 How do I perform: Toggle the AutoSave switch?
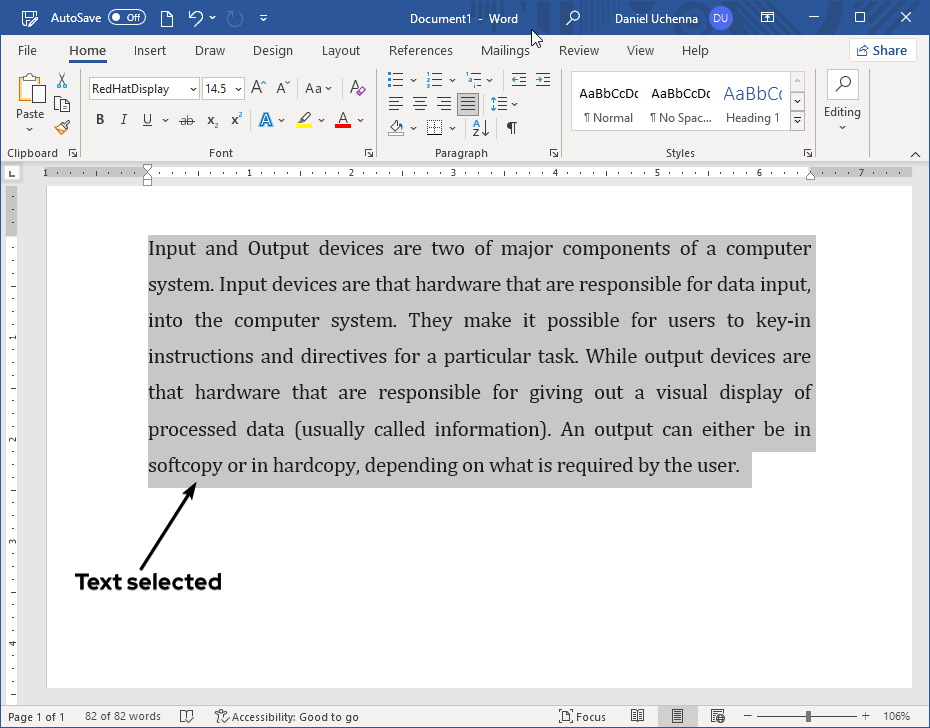[126, 17]
